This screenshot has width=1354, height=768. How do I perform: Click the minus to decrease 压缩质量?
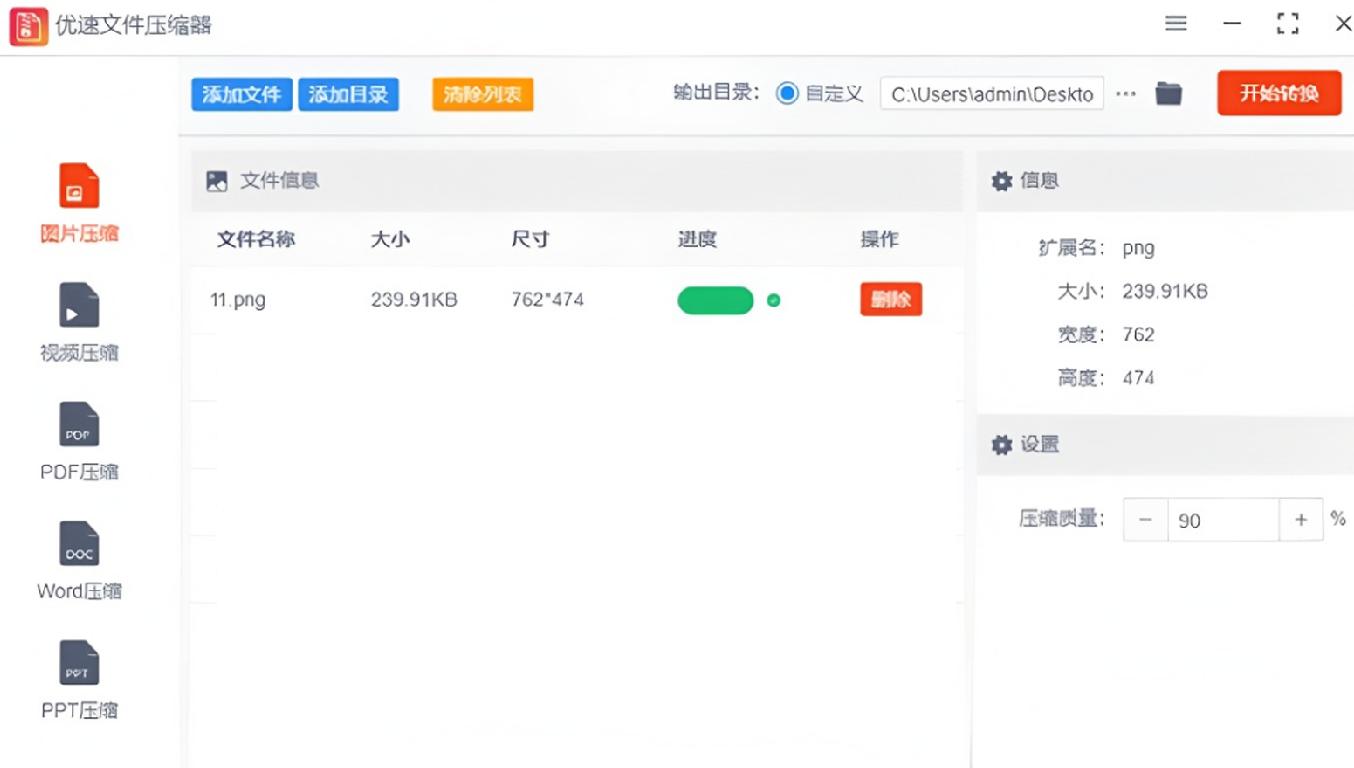[1144, 519]
